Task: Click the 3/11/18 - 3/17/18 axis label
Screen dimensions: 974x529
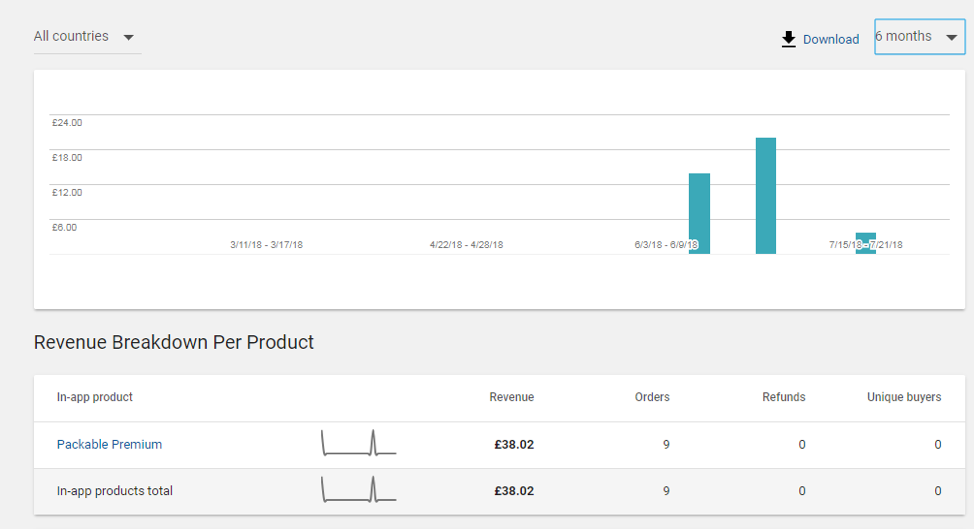Action: pyautogui.click(x=266, y=245)
